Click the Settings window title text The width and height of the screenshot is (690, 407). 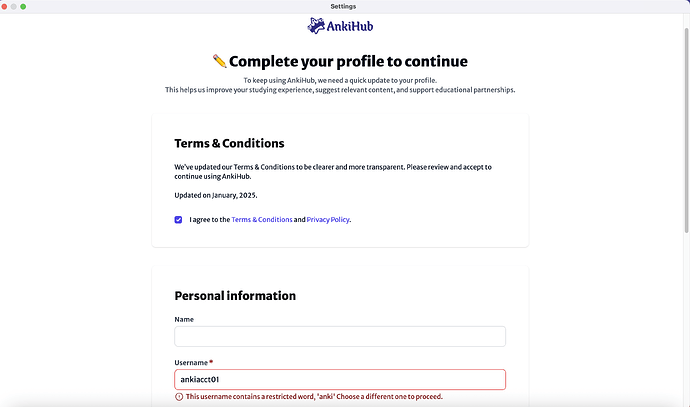pos(343,7)
